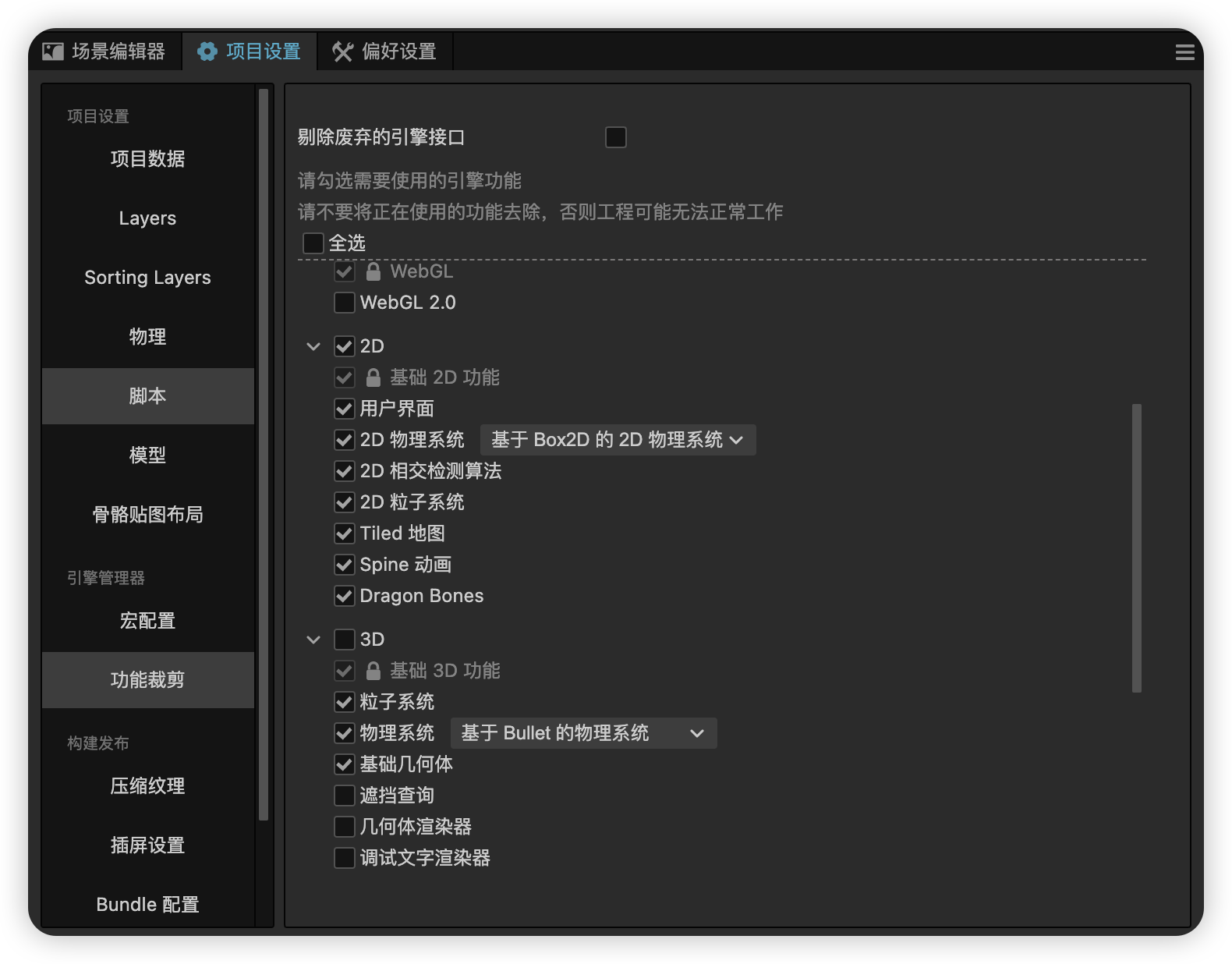Viewport: 1232px width, 964px height.
Task: Click the hamburger menu icon at top right
Action: (x=1184, y=52)
